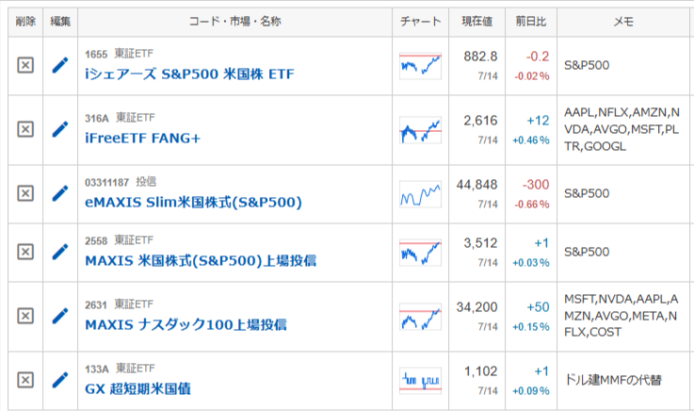This screenshot has width=694, height=411.
Task: Edit the iFreeETF FANG+ entry
Action: [x=60, y=130]
